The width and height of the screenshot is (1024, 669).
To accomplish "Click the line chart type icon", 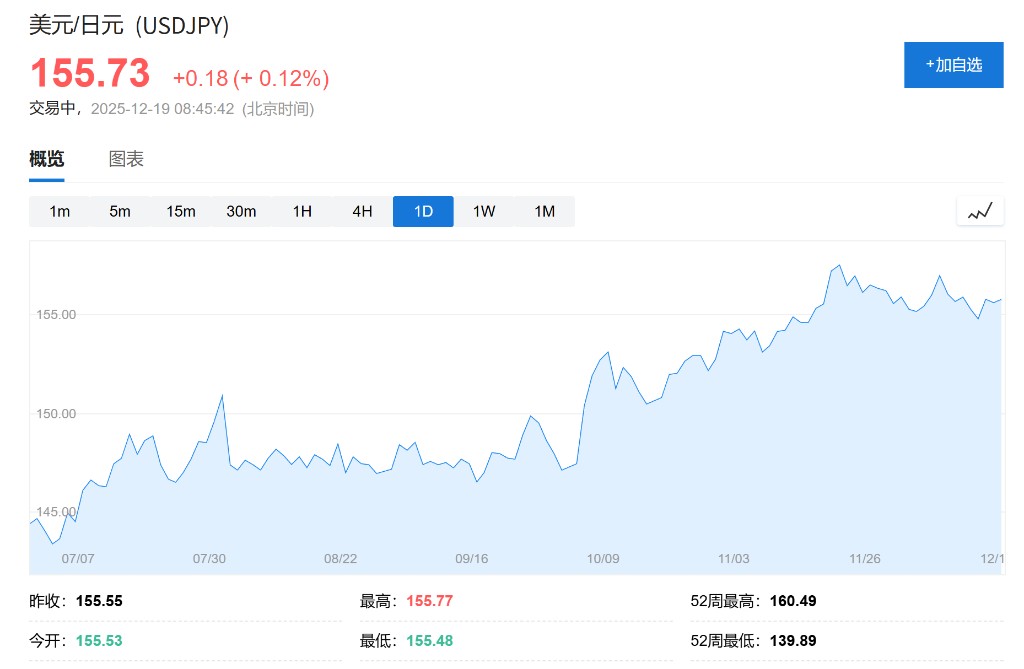I will point(980,211).
